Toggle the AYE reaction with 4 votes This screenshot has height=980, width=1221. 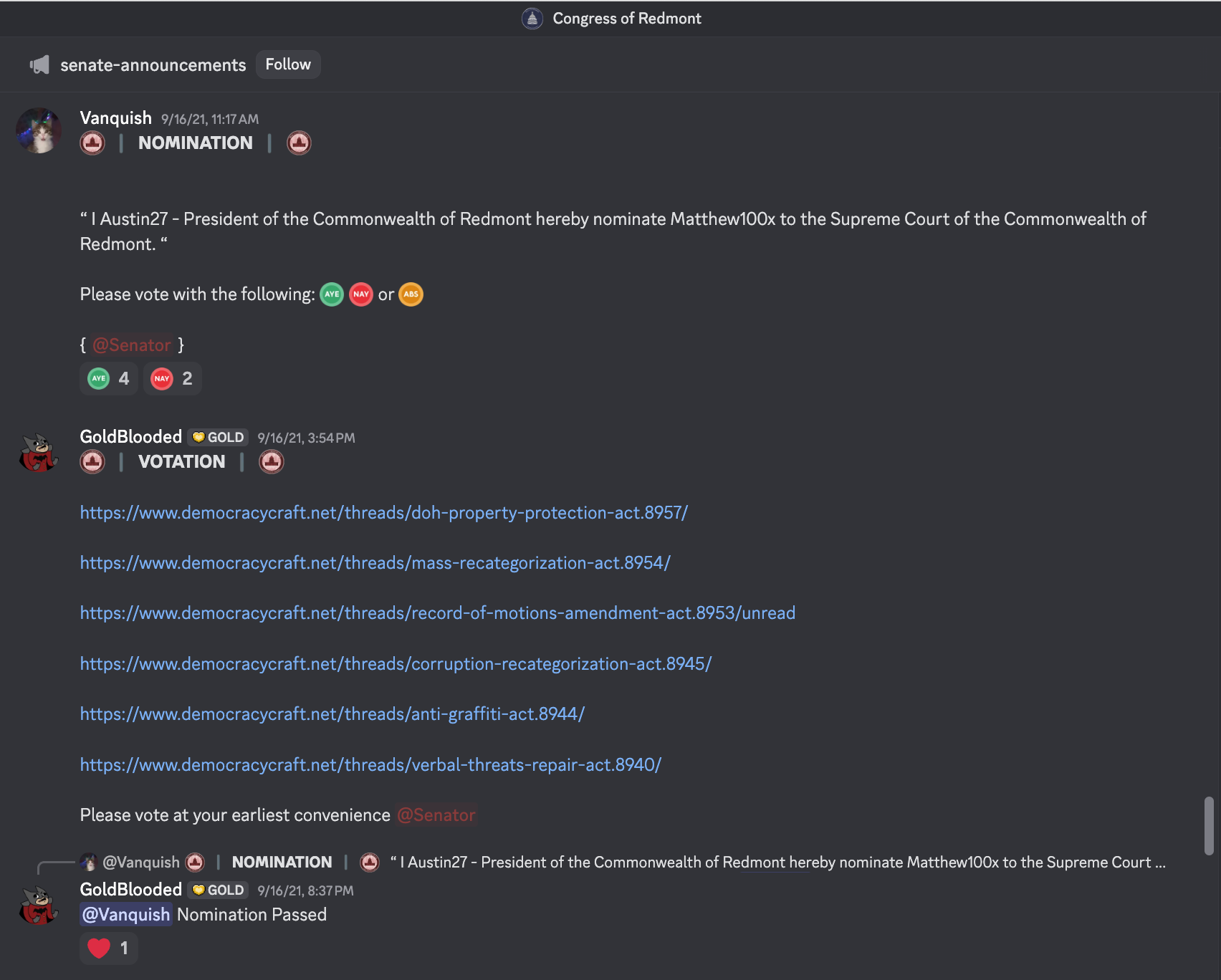tap(109, 378)
